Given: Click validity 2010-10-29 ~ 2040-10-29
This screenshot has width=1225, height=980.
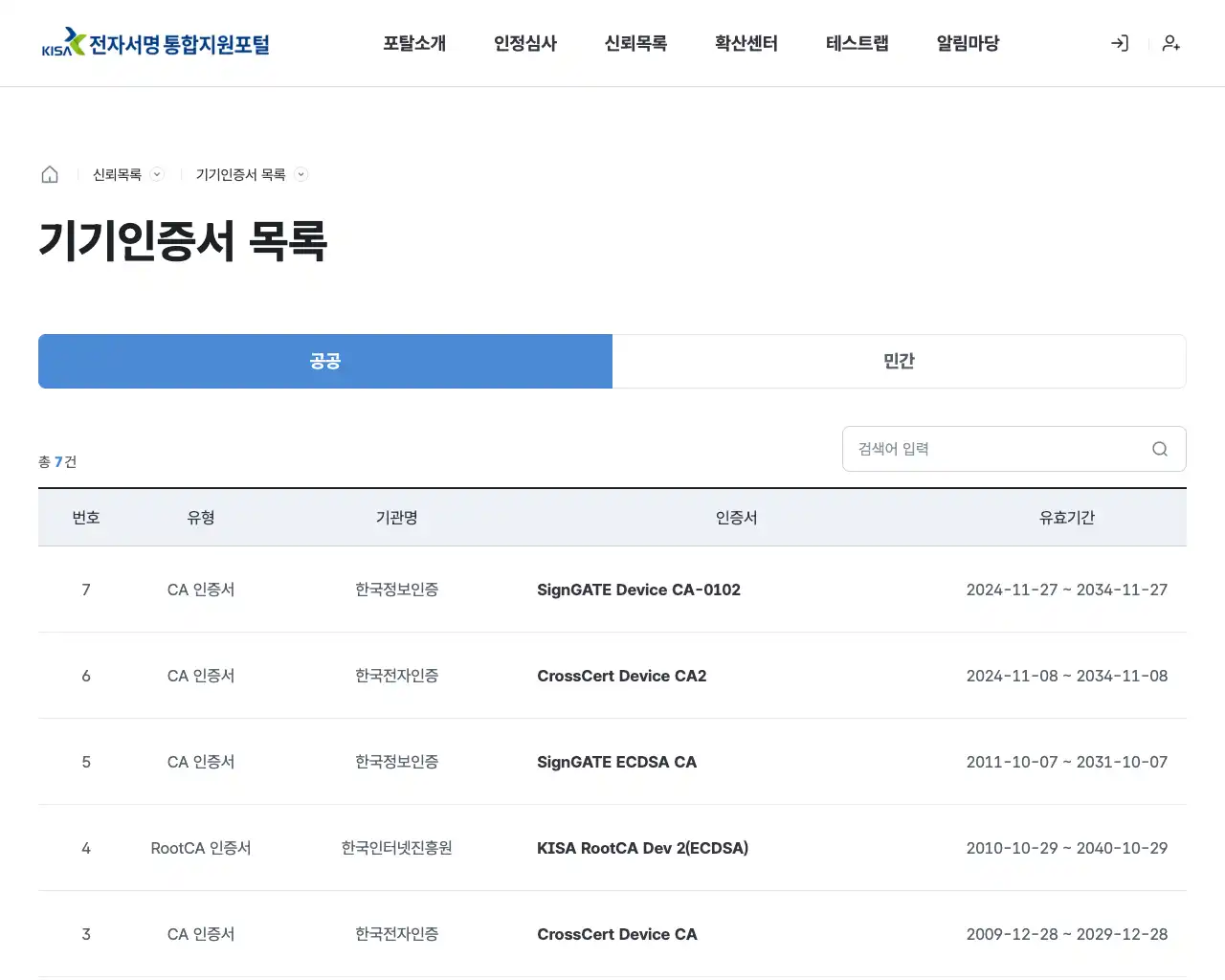Looking at the screenshot, I should click(1067, 848).
